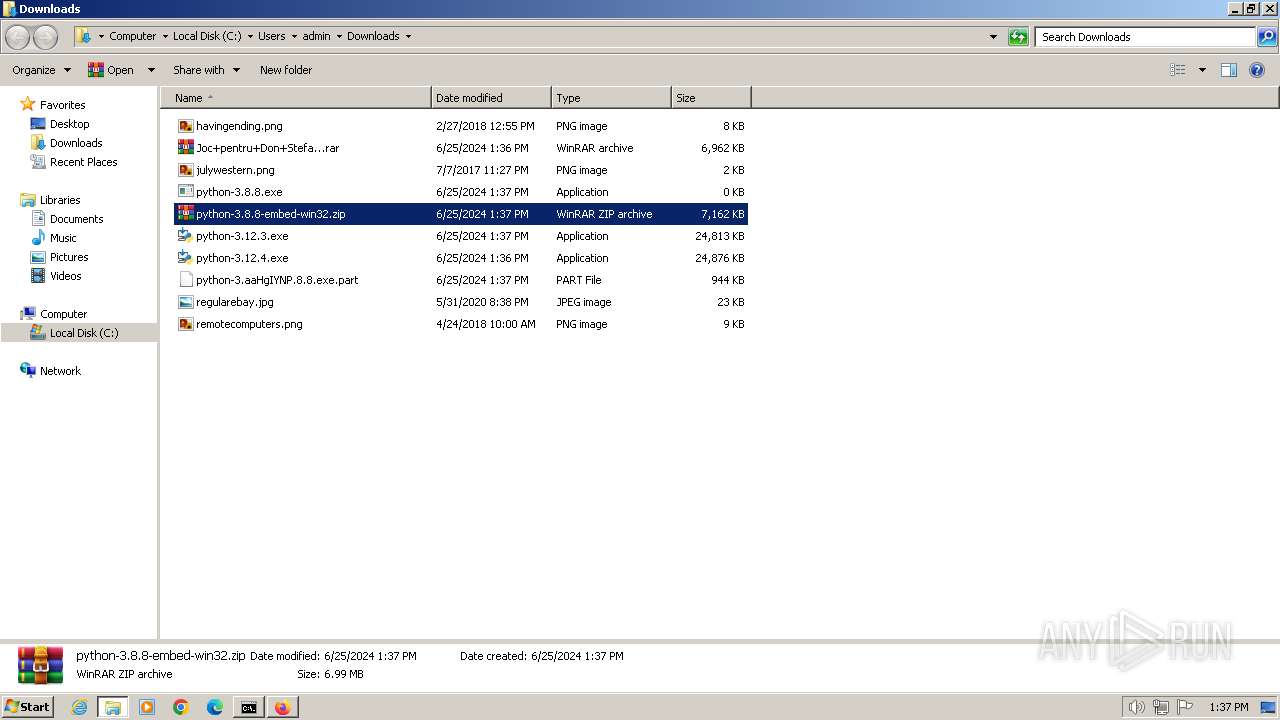Launch Internet Explorer from taskbar

click(79, 707)
